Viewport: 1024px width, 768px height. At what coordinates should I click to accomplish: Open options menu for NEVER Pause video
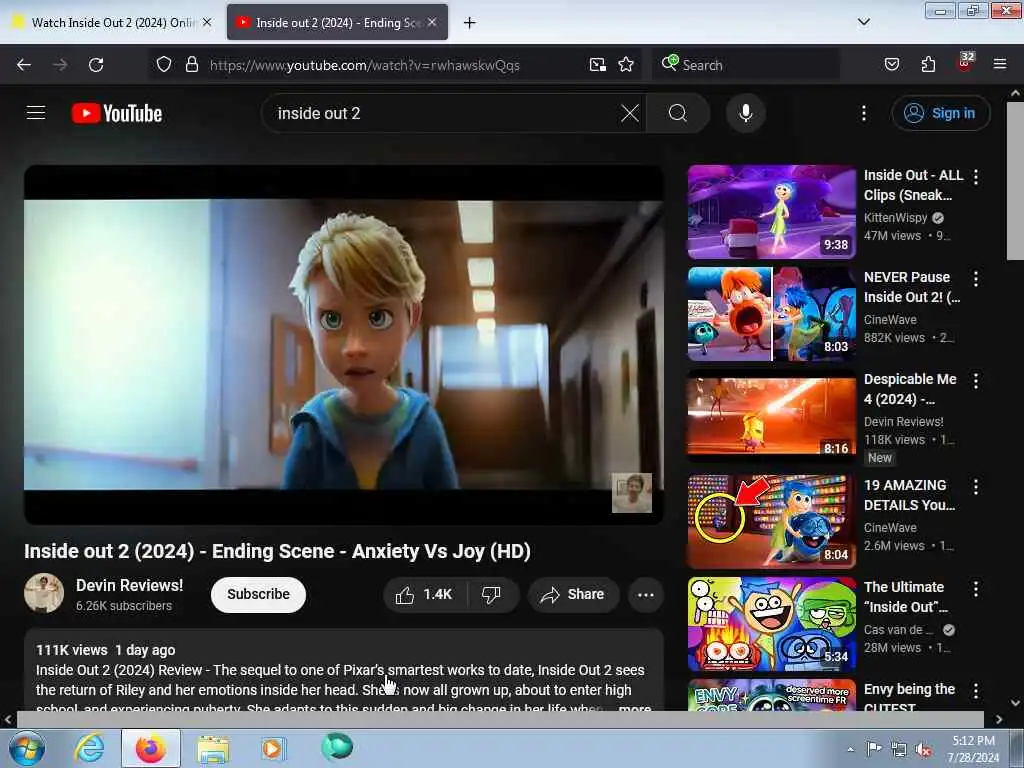976,279
